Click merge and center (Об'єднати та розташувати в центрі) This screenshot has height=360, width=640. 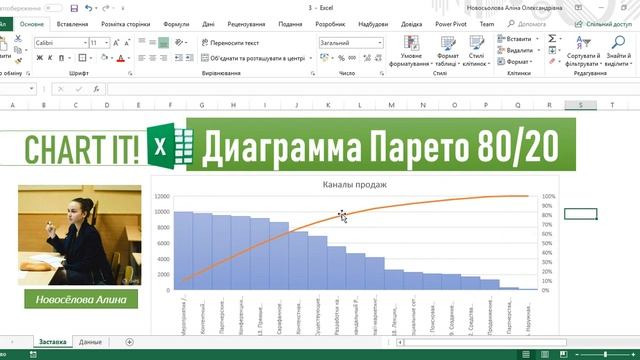pyautogui.click(x=253, y=58)
